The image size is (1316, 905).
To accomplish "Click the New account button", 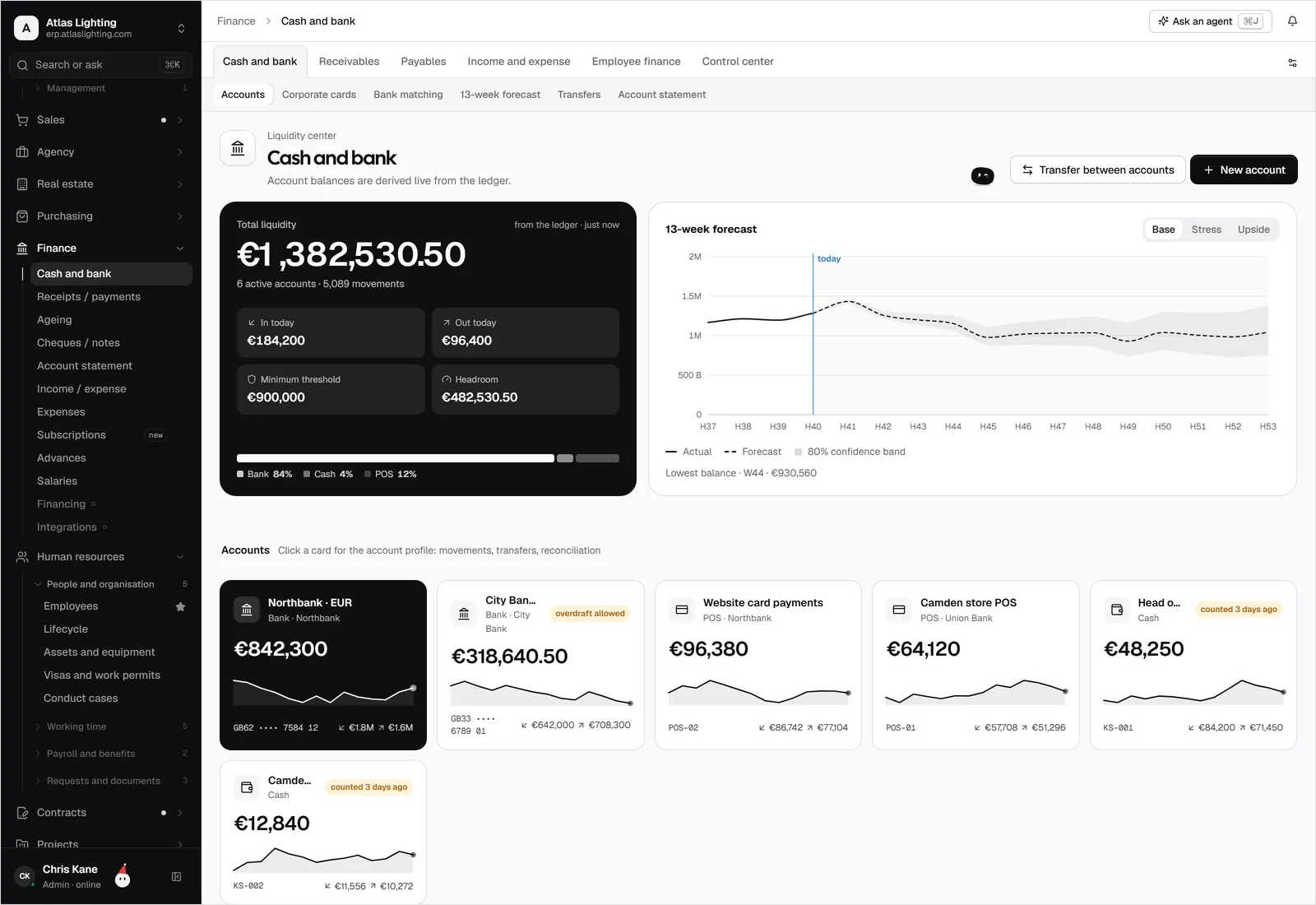I will coord(1244,170).
